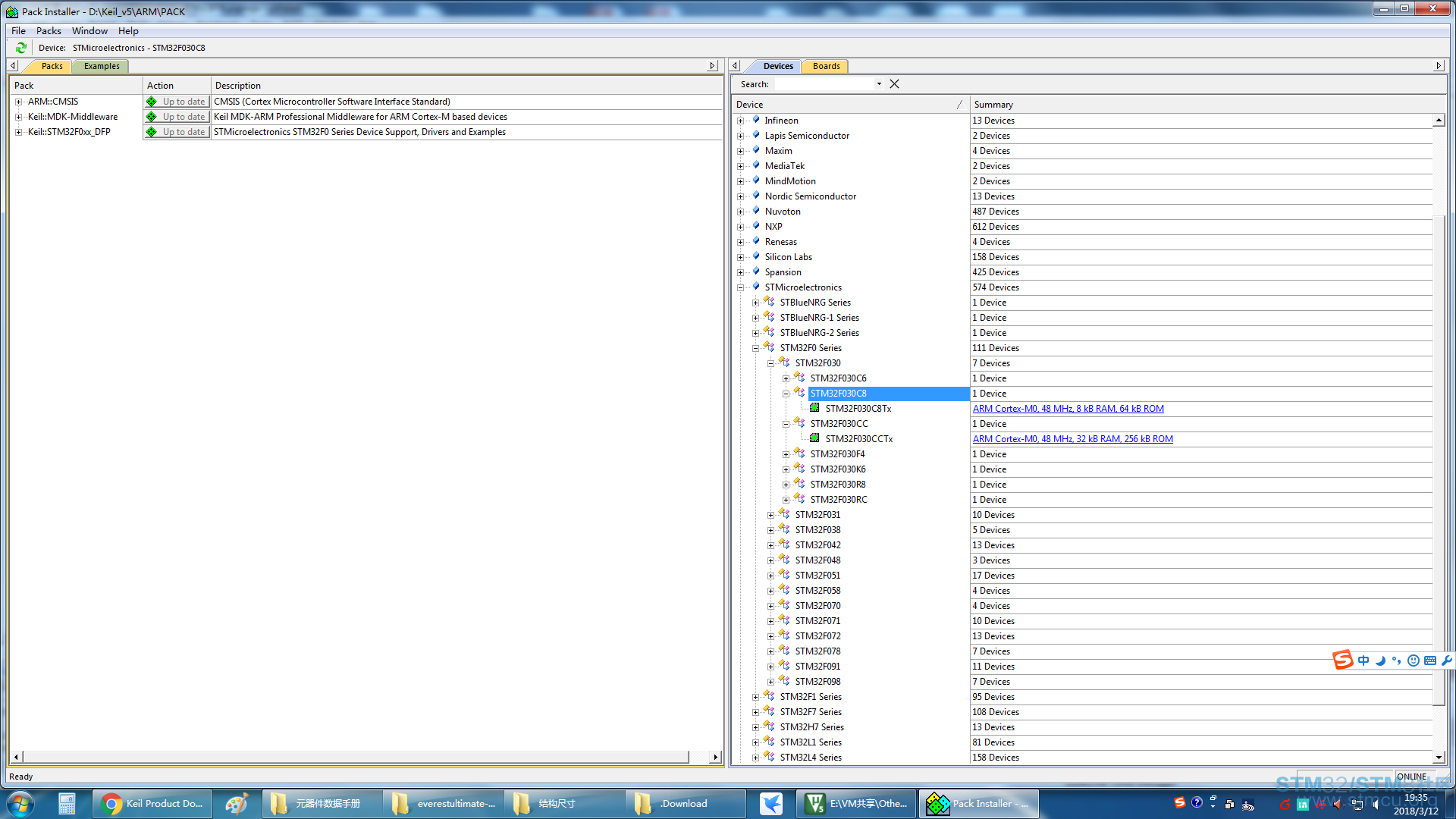
Task: Select the Devices tab
Action: [778, 66]
